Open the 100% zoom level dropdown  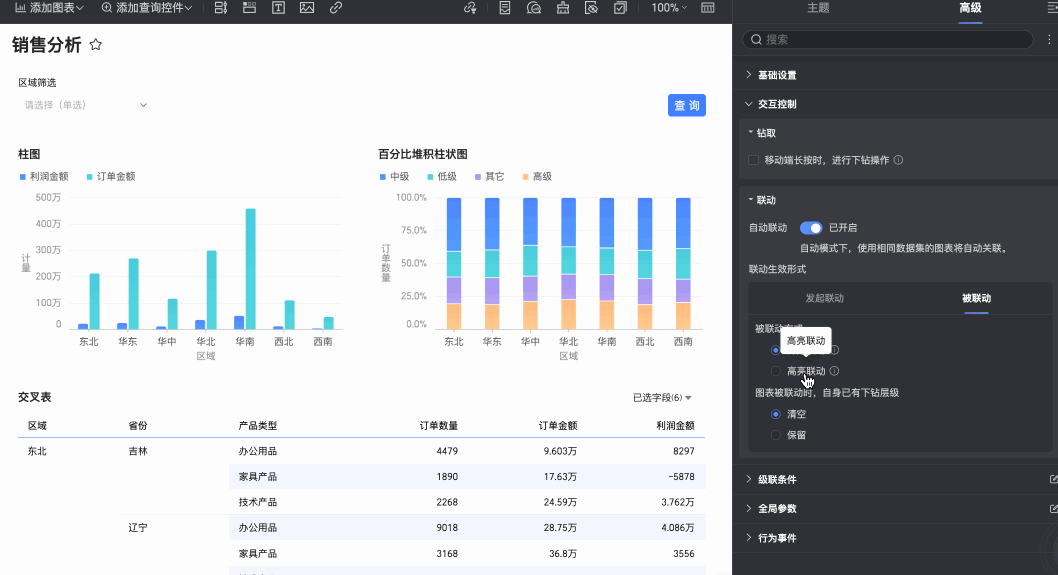click(x=669, y=8)
